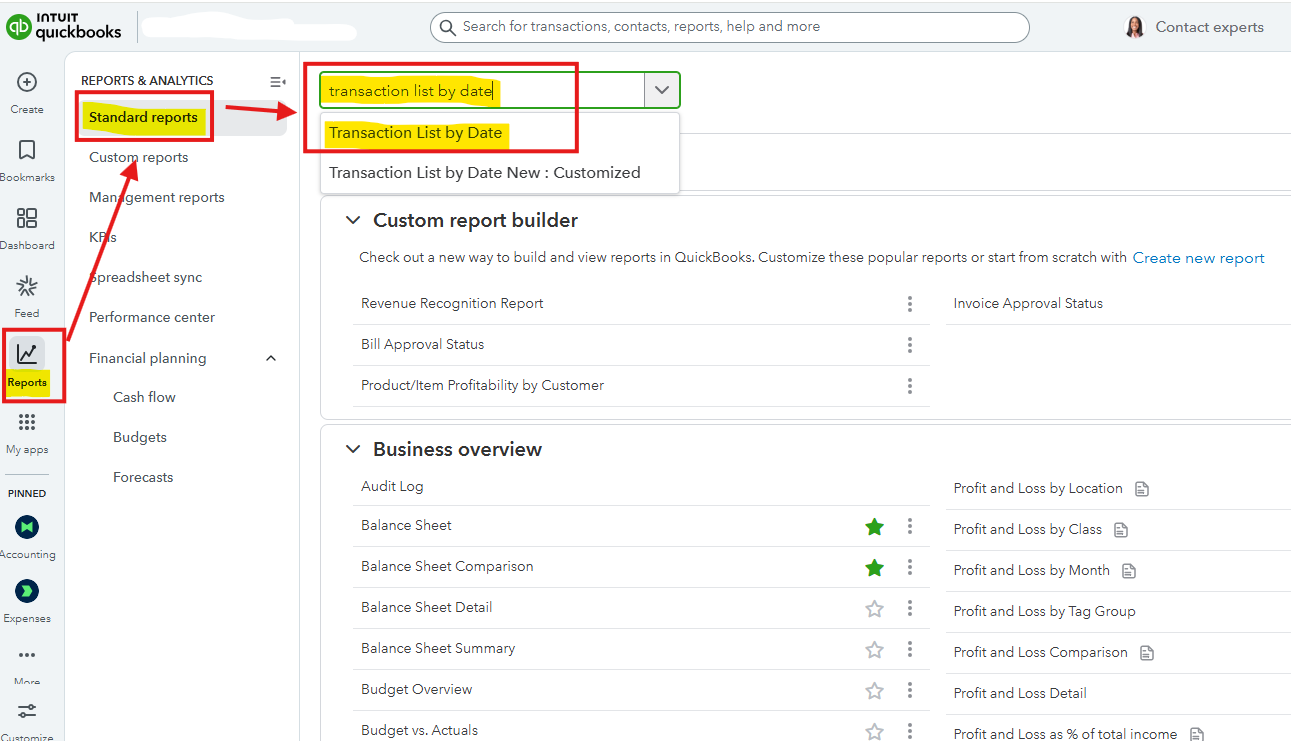Image resolution: width=1291 pixels, height=741 pixels.
Task: Unfavorite the Balance Sheet report star
Action: [x=874, y=526]
